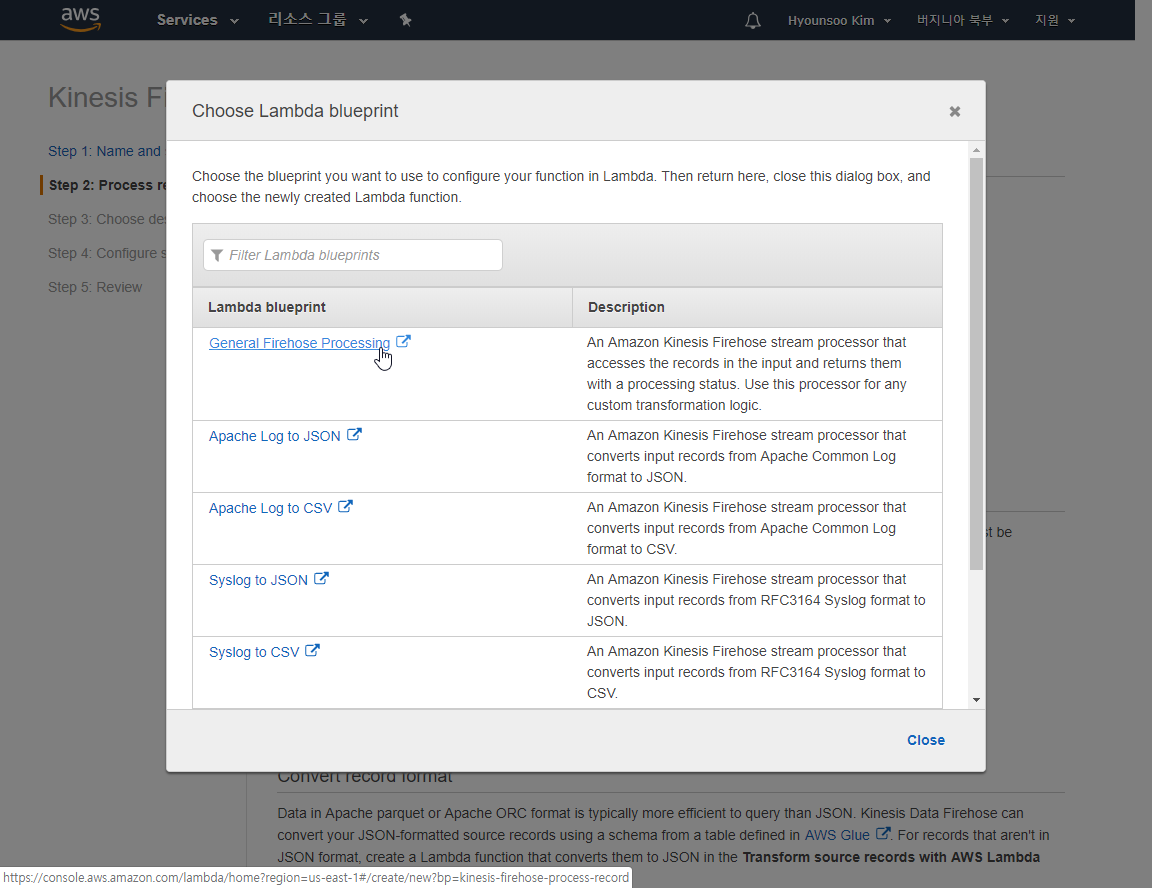1152x888 pixels.
Task: Open the AWS Glue link in background page
Action: [838, 835]
